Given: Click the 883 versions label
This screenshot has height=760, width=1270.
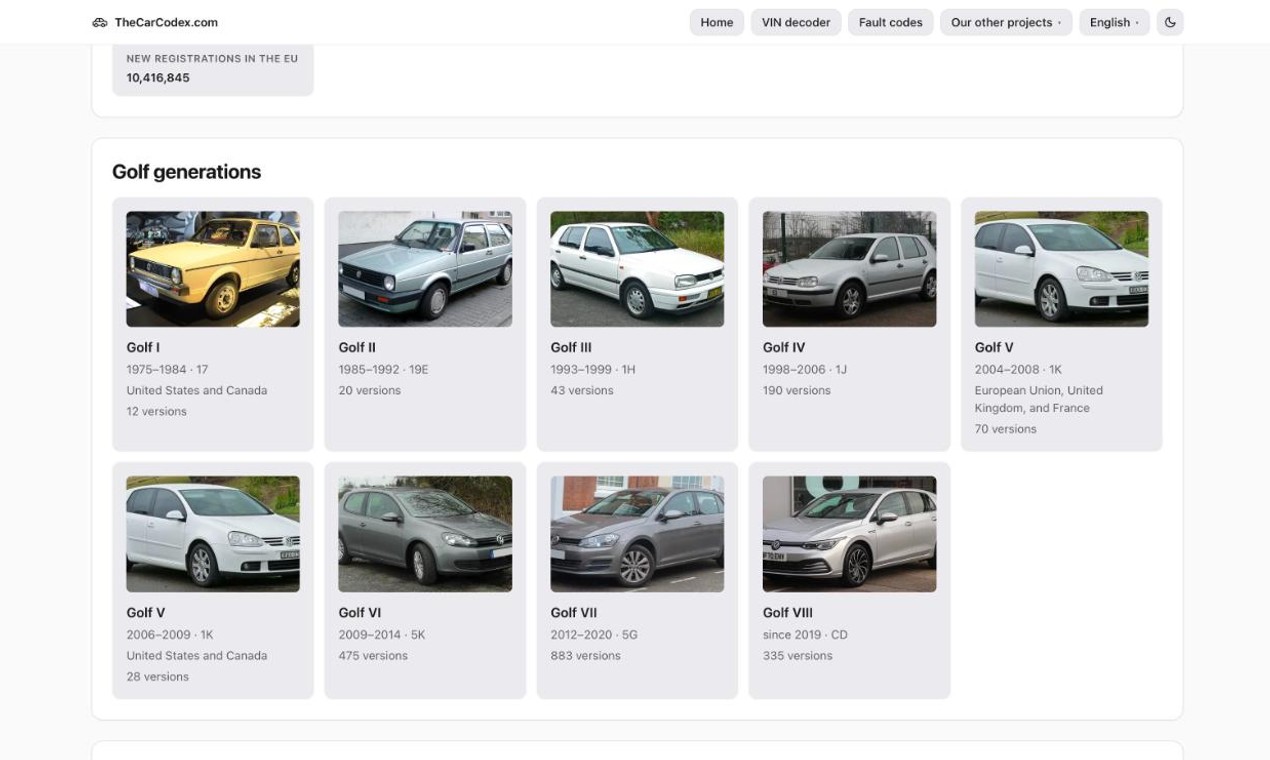Looking at the screenshot, I should click(x=586, y=655).
